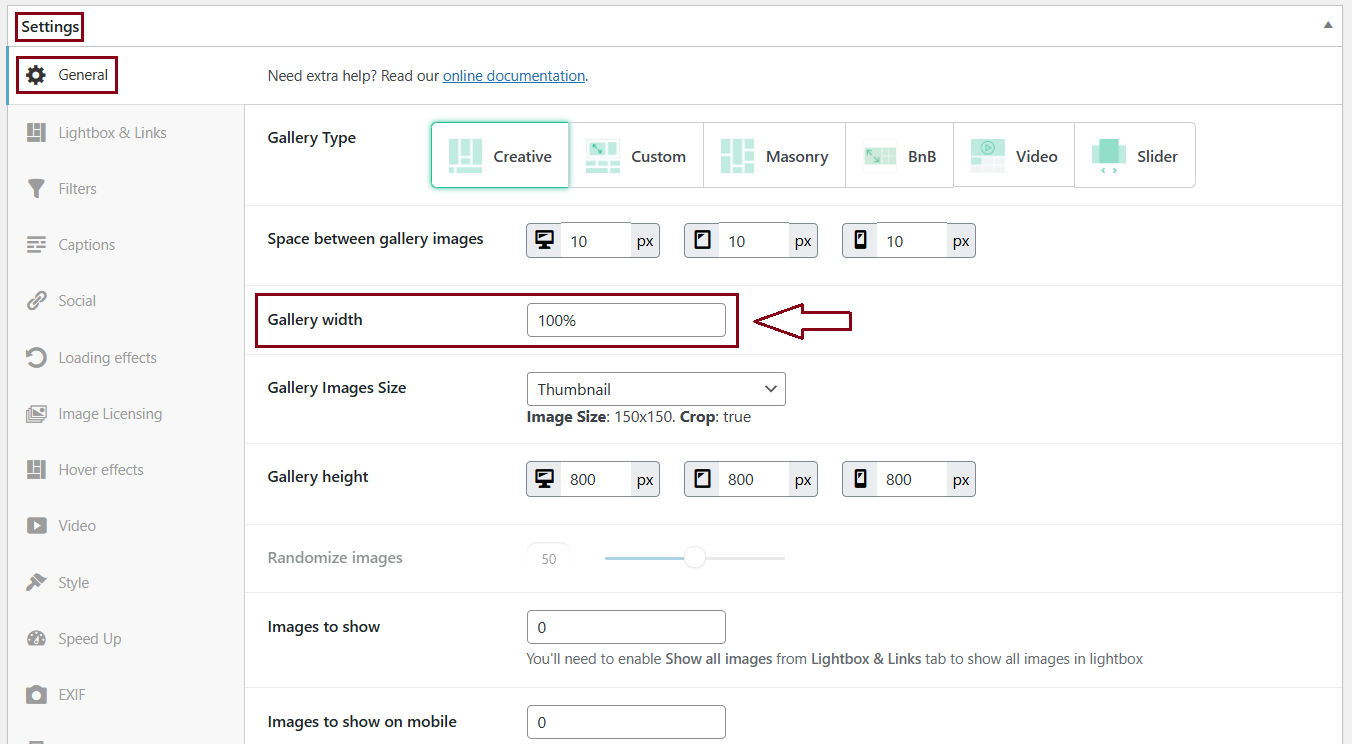This screenshot has height=744, width=1352.
Task: Click the Filters funnel icon
Action: click(37, 189)
